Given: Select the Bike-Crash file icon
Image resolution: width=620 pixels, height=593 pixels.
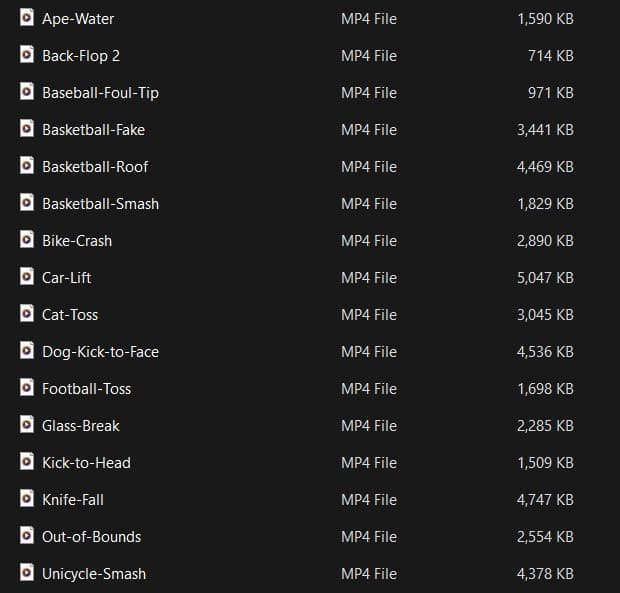Looking at the screenshot, I should coord(27,240).
